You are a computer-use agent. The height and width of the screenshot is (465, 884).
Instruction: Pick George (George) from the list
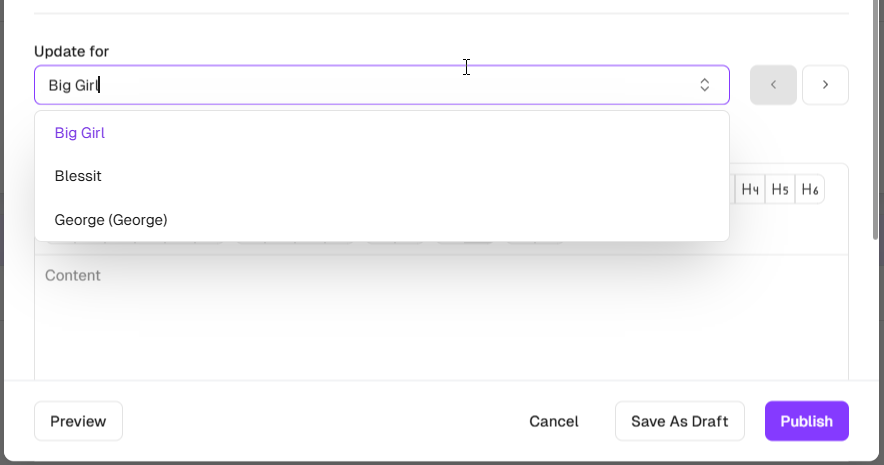pos(111,220)
